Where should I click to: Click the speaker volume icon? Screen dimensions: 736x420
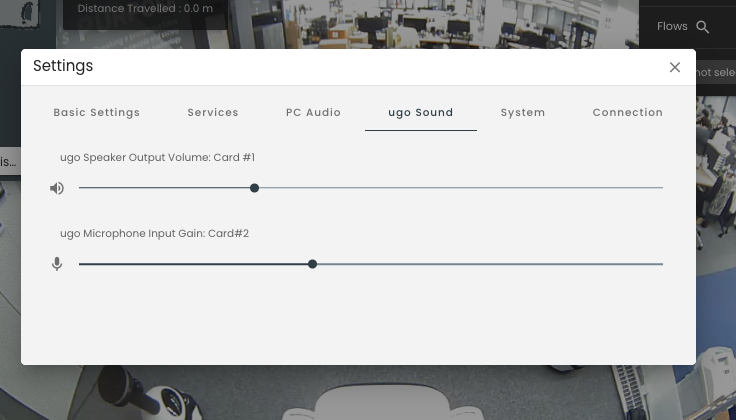point(57,188)
